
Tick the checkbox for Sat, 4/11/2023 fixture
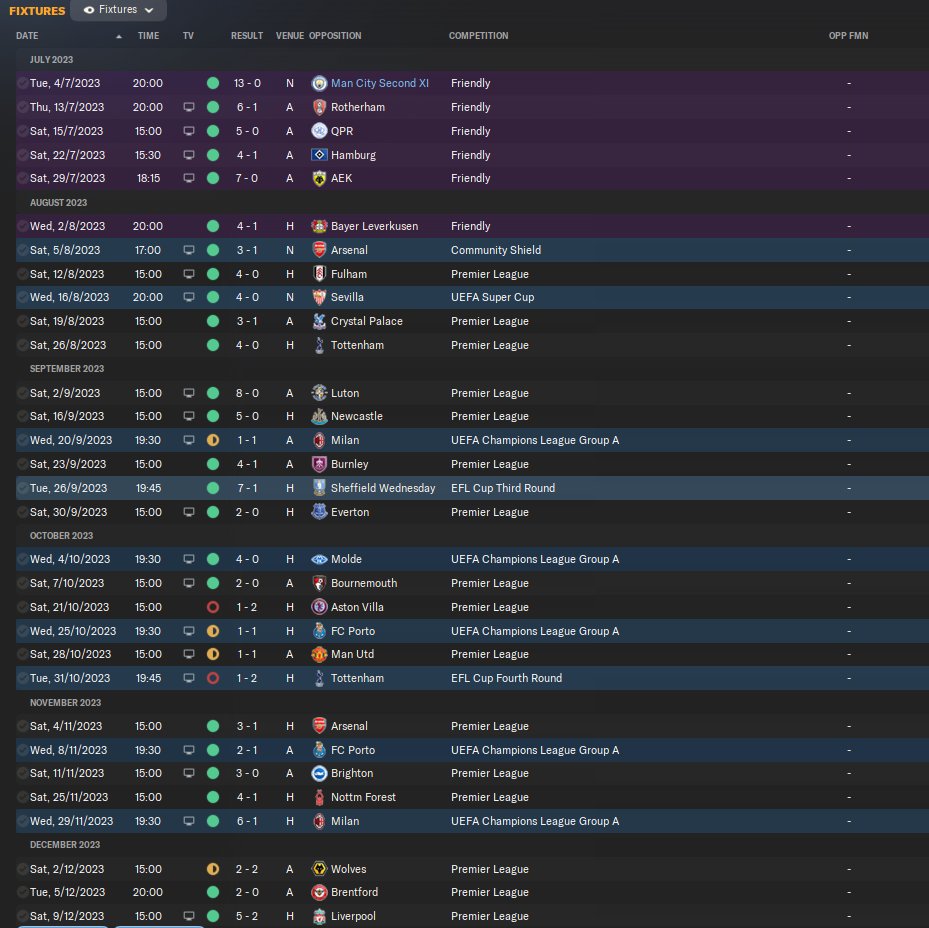pos(23,726)
